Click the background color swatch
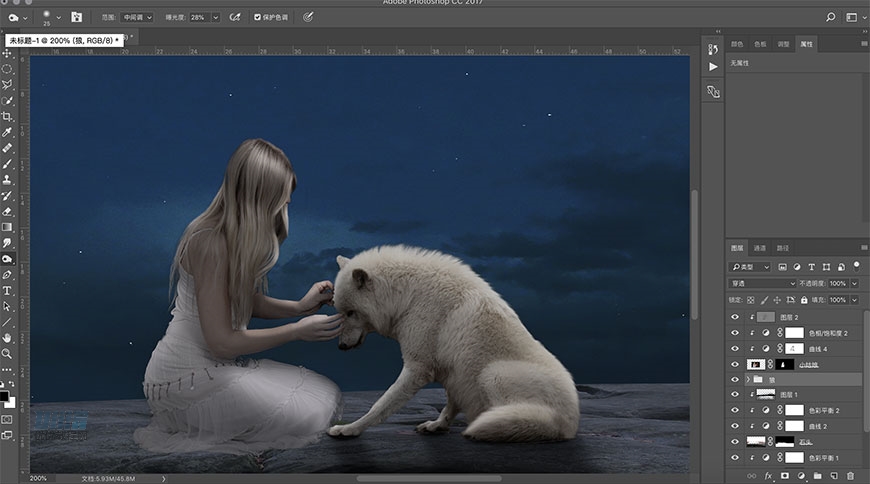870x484 pixels. click(11, 404)
